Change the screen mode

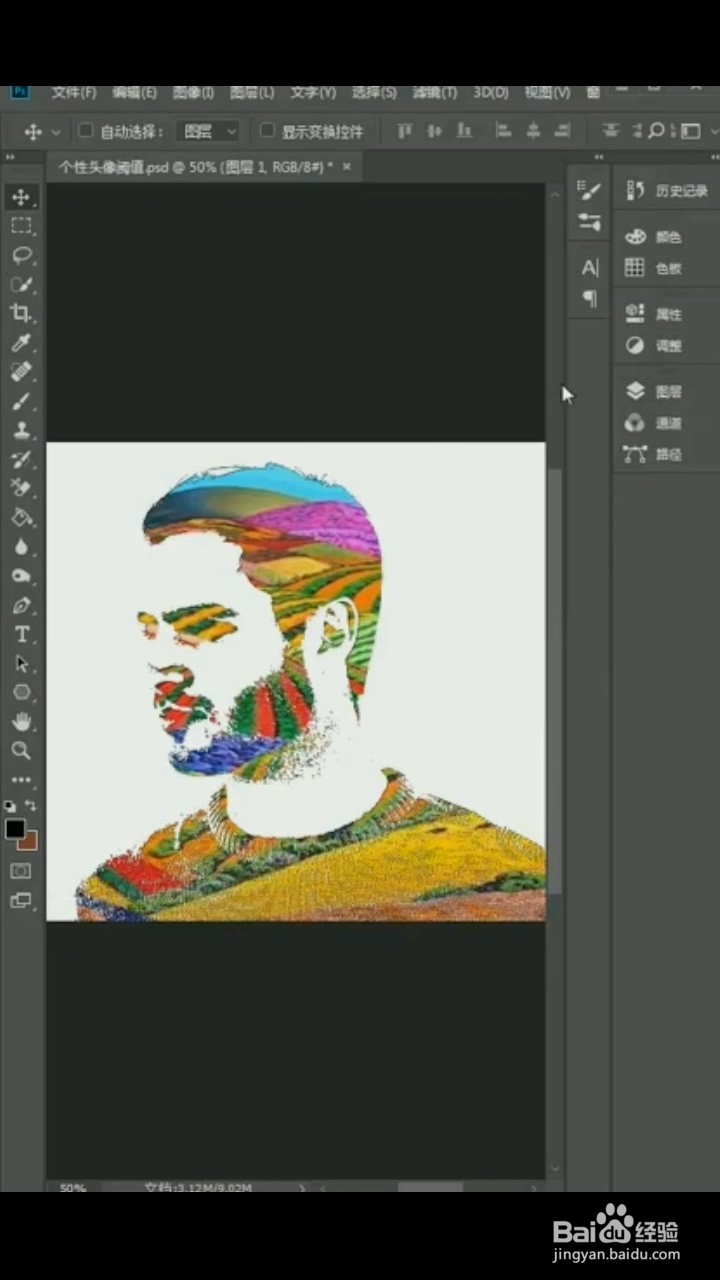pyautogui.click(x=21, y=900)
